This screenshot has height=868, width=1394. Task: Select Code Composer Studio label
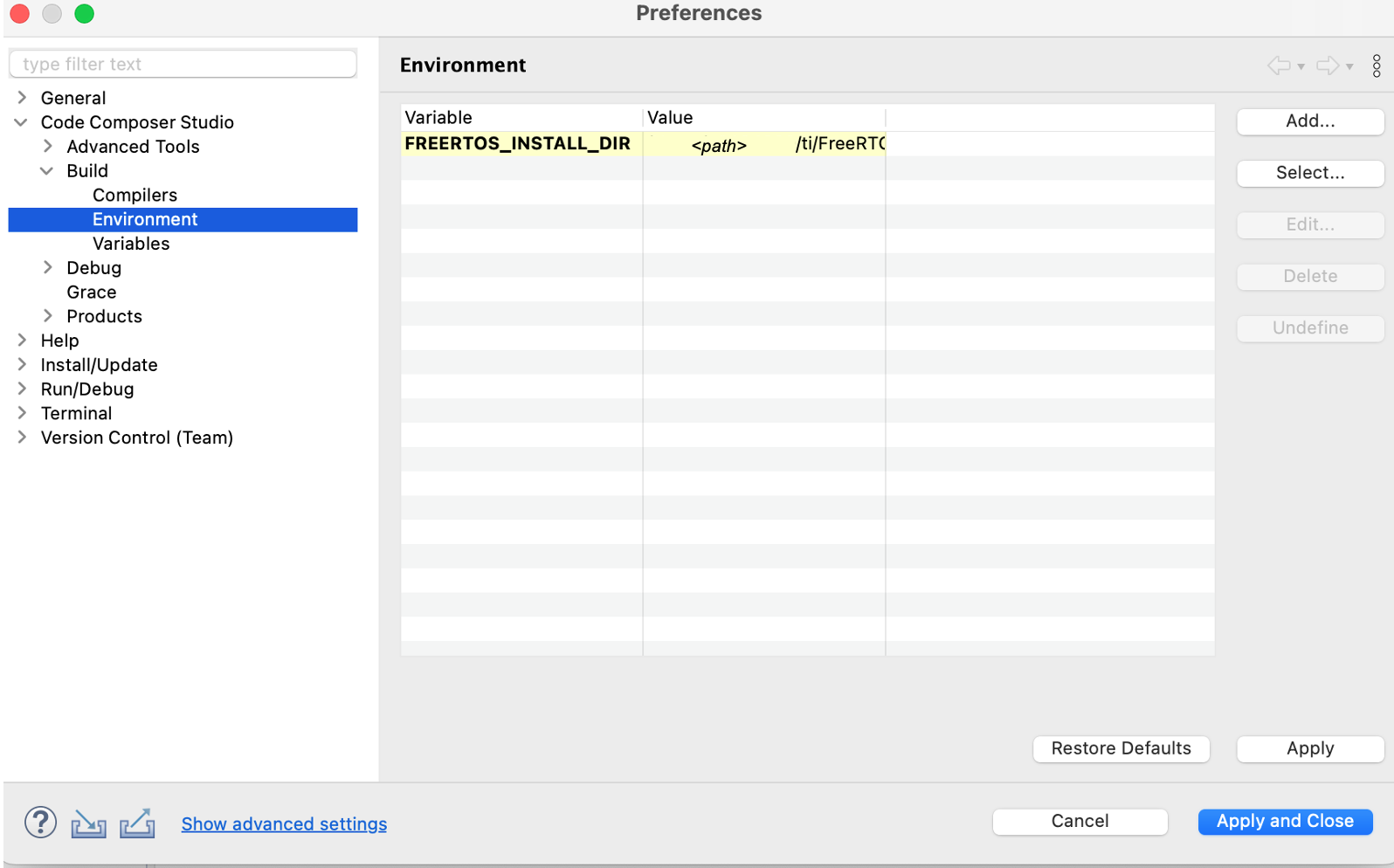tap(137, 122)
